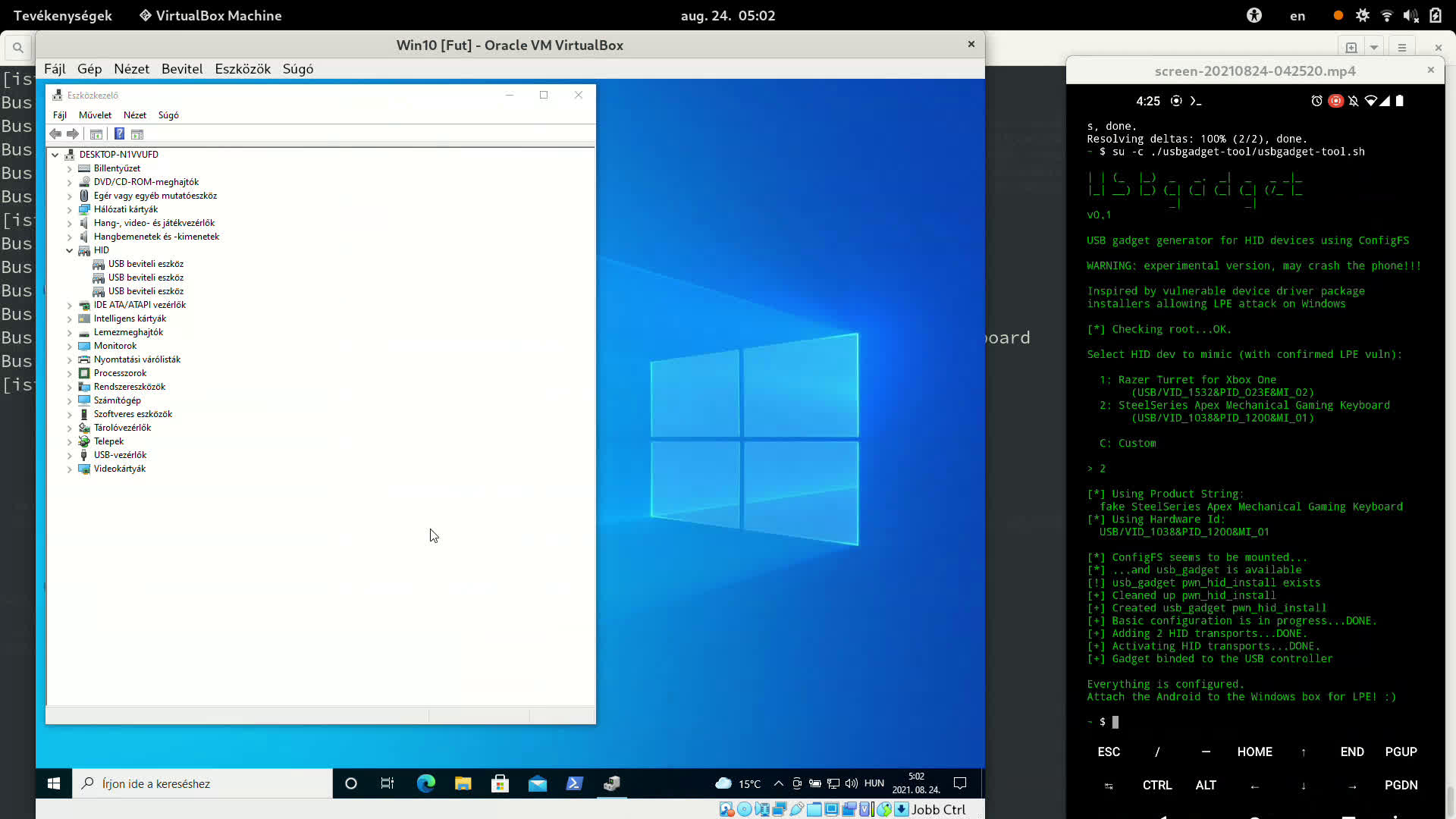The height and width of the screenshot is (819, 1456).
Task: Open the Windows Start menu
Action: 54,783
